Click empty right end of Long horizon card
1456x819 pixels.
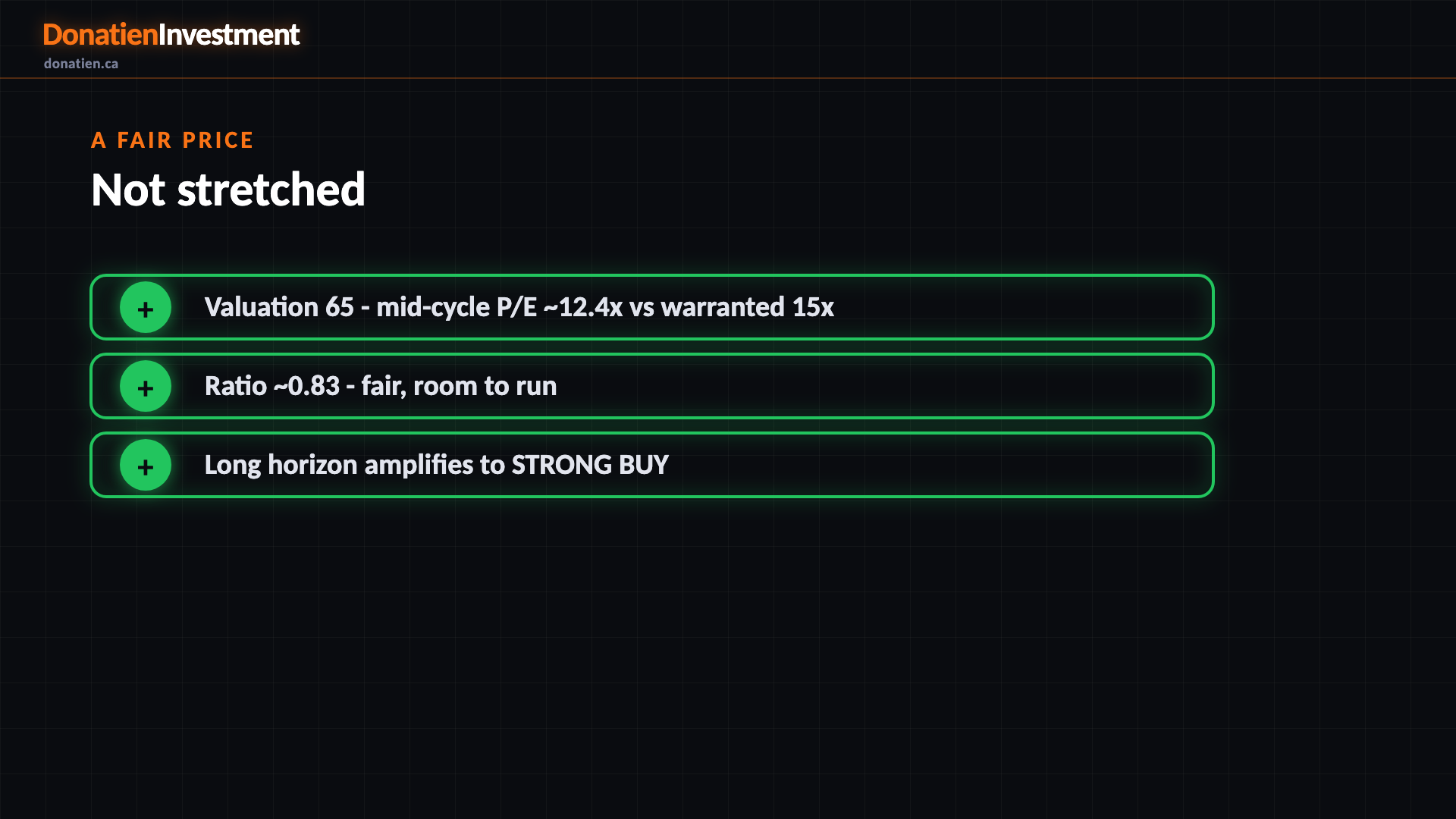[940, 465]
